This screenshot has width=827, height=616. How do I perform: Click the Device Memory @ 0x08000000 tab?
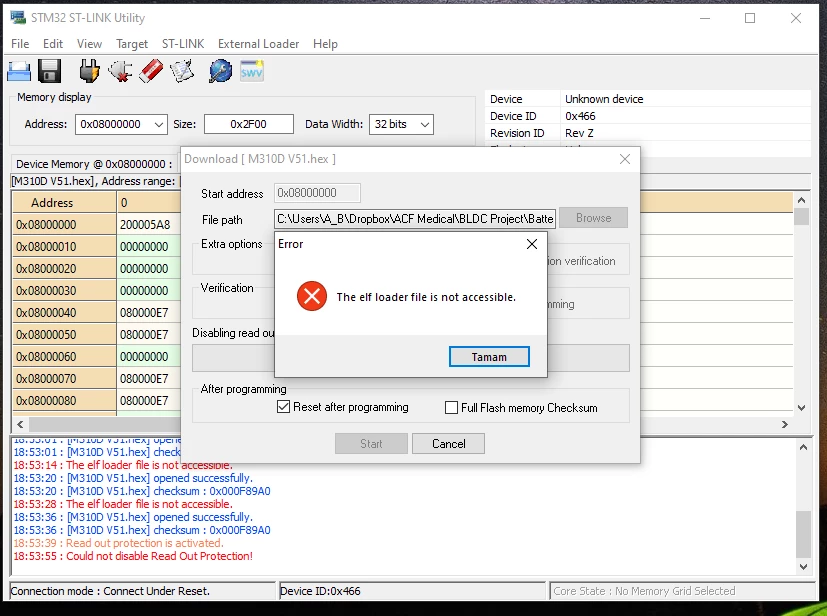pyautogui.click(x=94, y=164)
